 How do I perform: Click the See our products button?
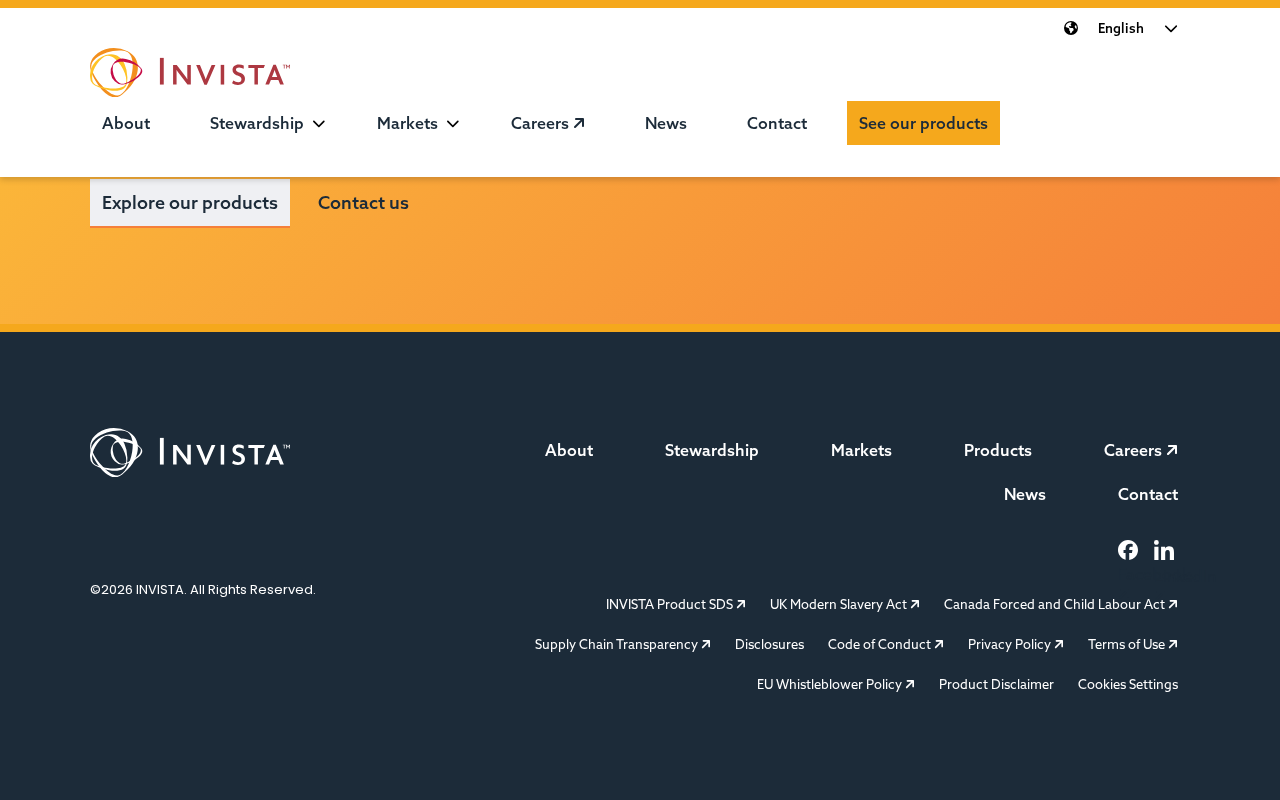pyautogui.click(x=923, y=123)
